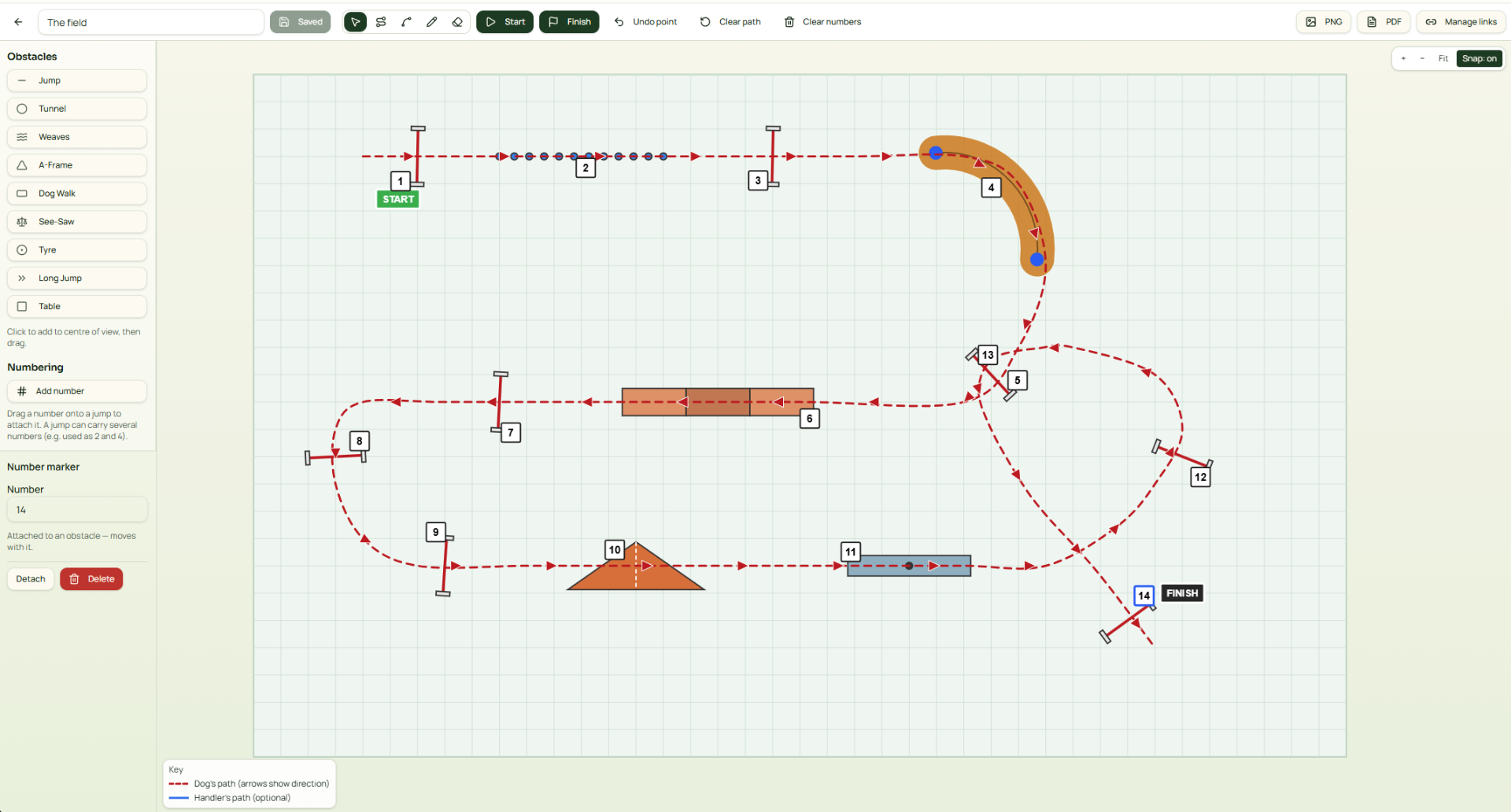Clear the dog's path

[x=730, y=22]
